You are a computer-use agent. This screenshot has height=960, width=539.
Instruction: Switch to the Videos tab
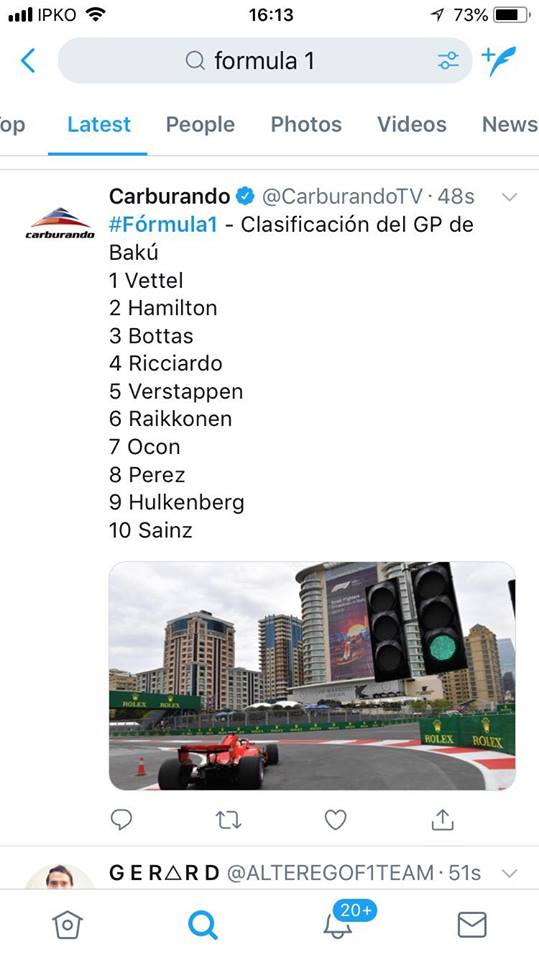click(412, 124)
